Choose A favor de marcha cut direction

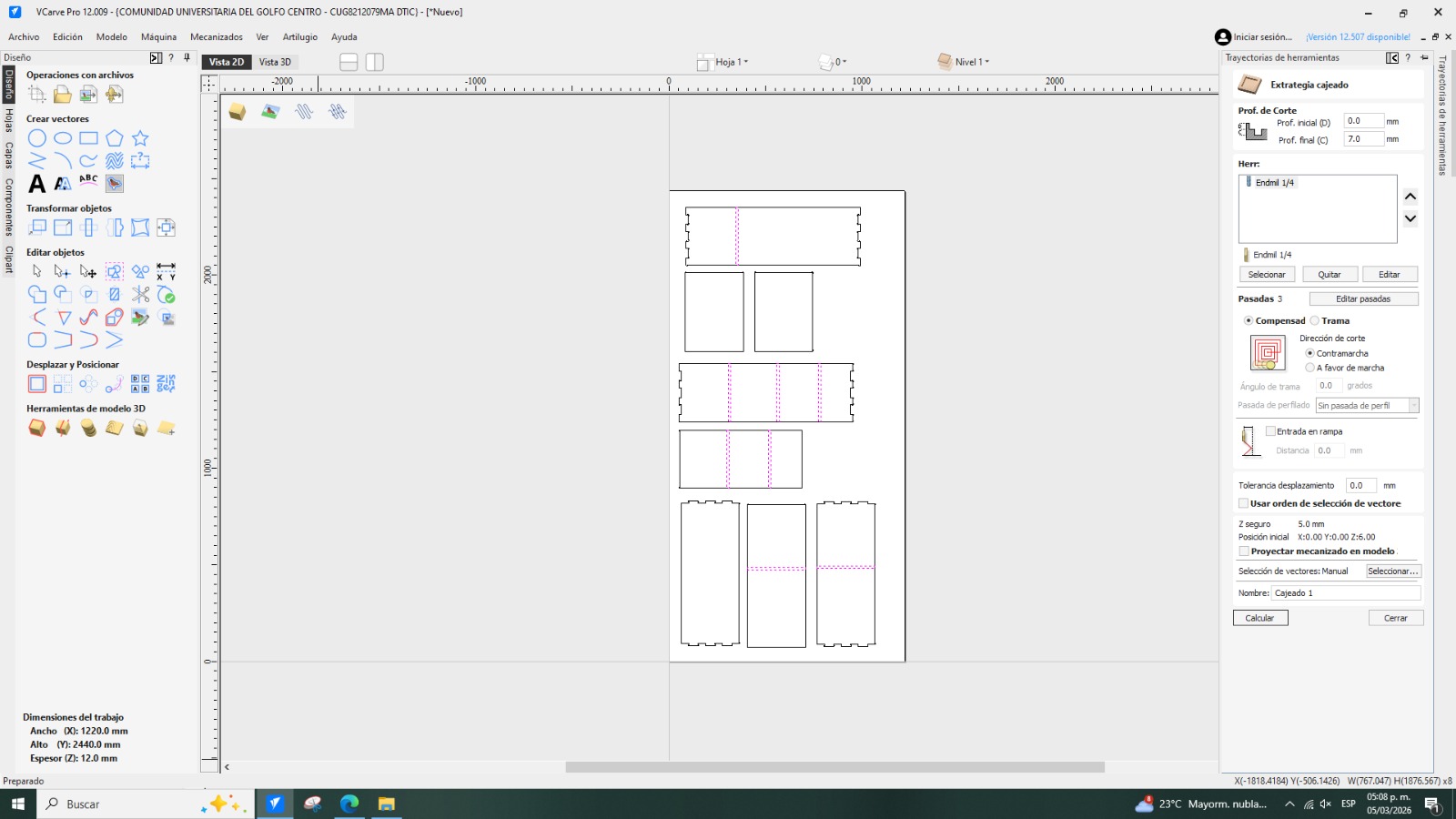pyautogui.click(x=1310, y=369)
